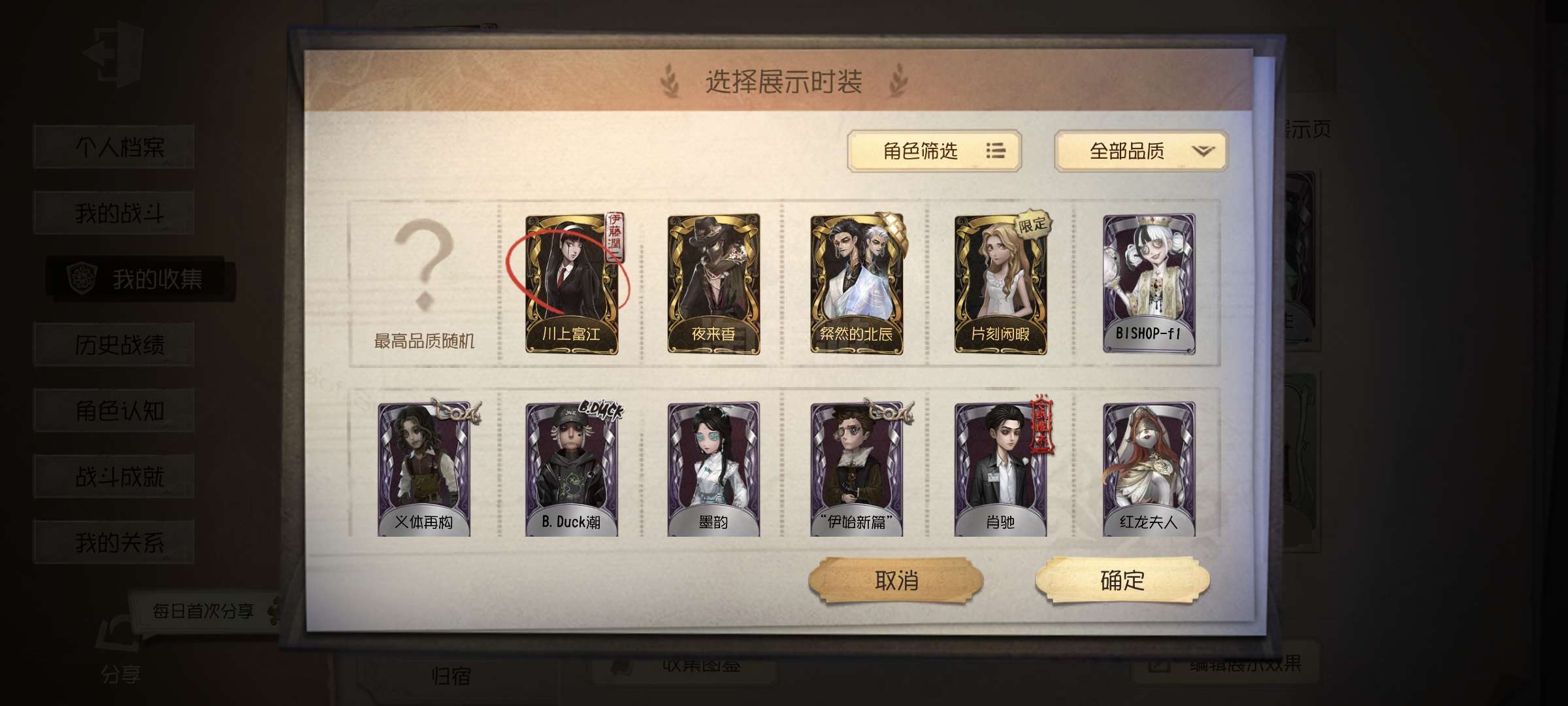Choose the "伊始新篇" costume card
Viewport: 1568px width, 706px height.
point(857,469)
